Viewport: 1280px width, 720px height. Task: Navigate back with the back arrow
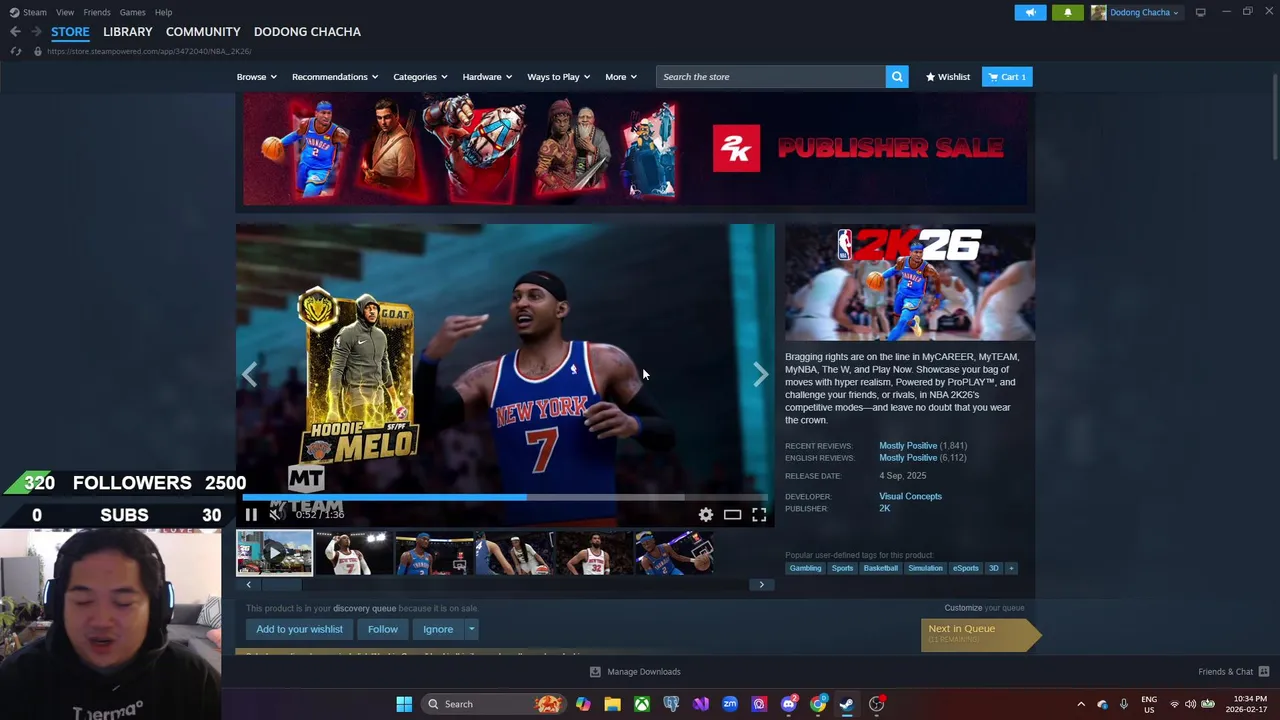[x=15, y=32]
